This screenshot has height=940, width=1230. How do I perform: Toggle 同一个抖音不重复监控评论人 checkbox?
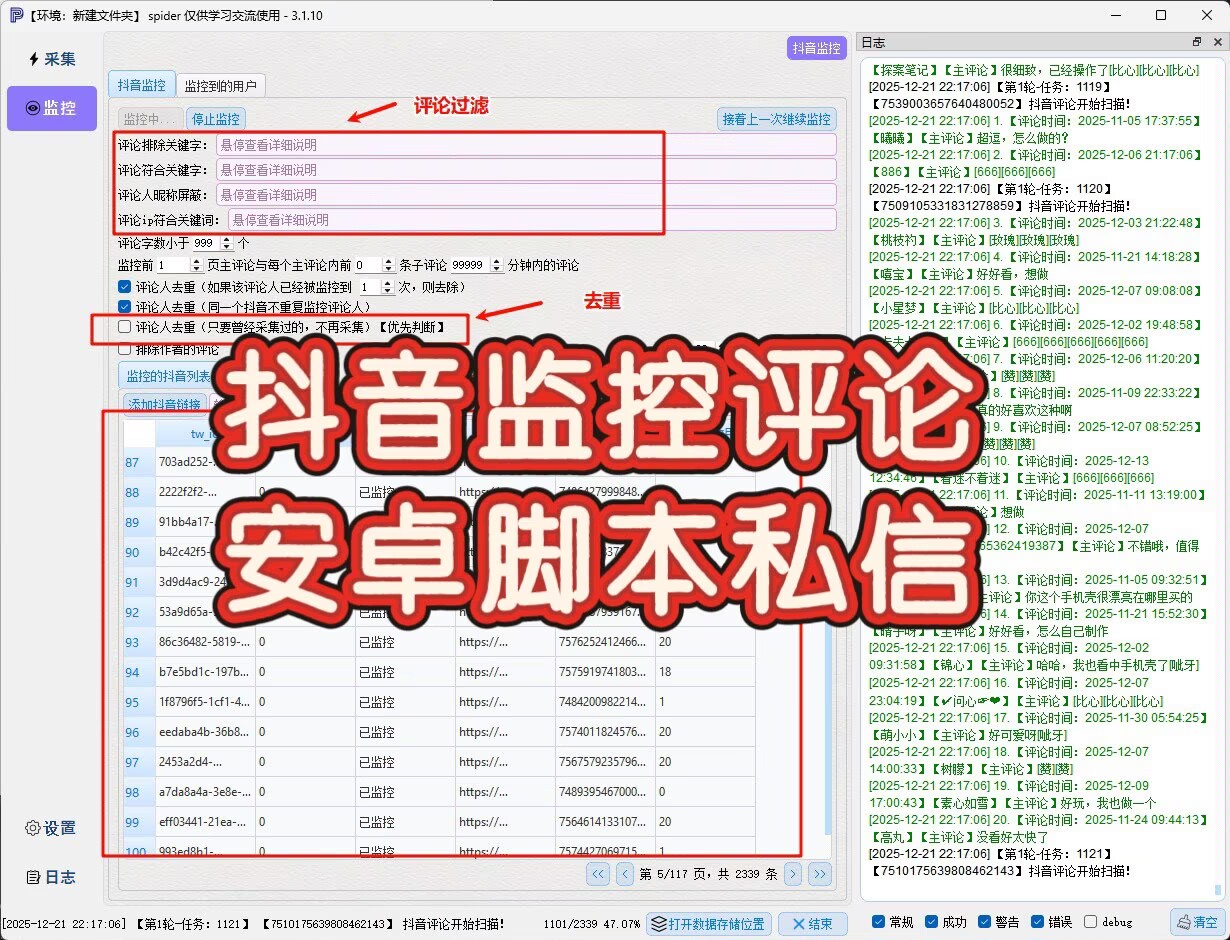click(x=125, y=307)
